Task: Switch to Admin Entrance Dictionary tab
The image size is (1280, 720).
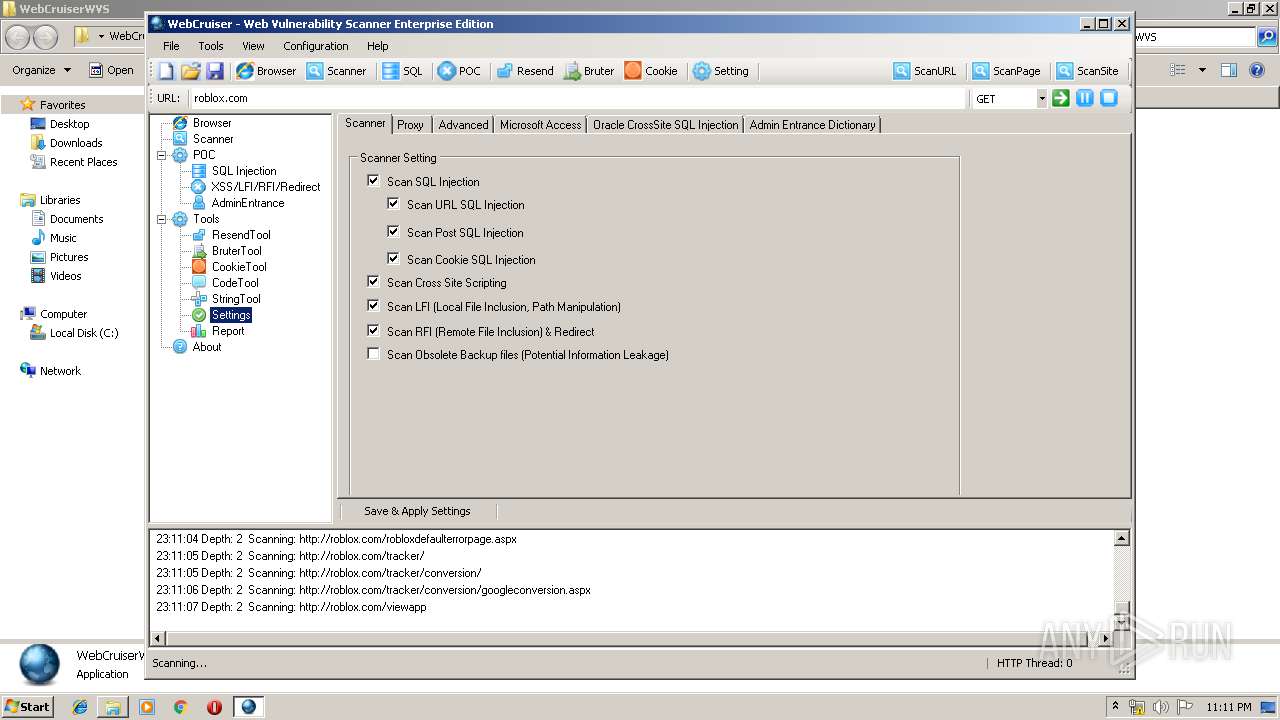Action: pos(812,125)
